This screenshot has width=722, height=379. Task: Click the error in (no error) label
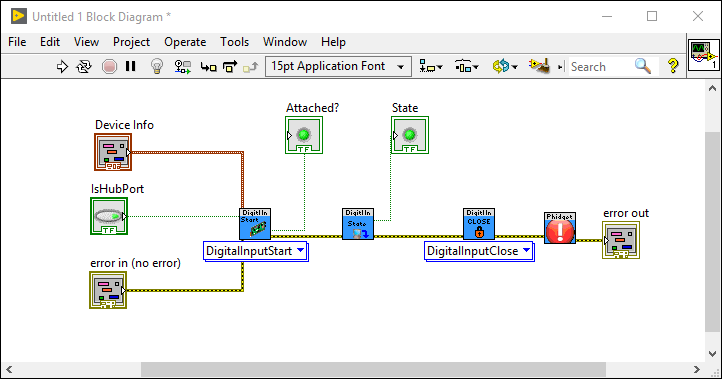tap(135, 263)
